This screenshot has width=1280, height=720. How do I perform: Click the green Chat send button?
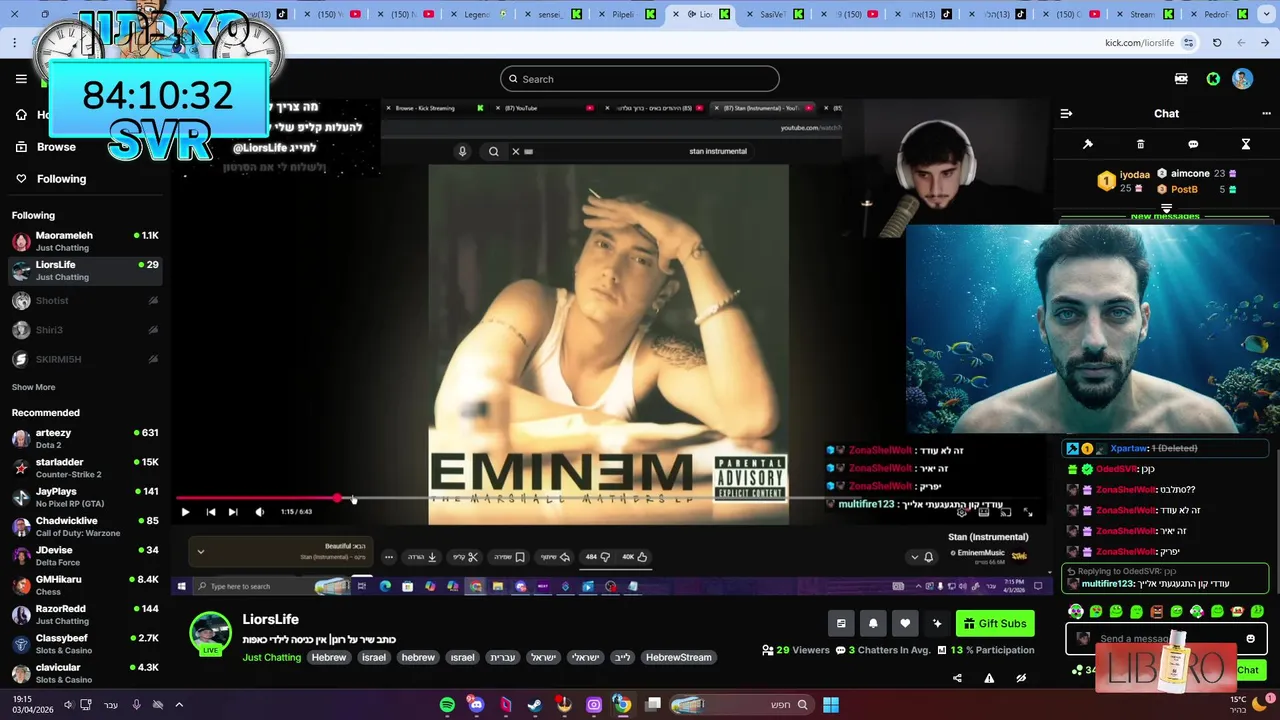[1247, 670]
